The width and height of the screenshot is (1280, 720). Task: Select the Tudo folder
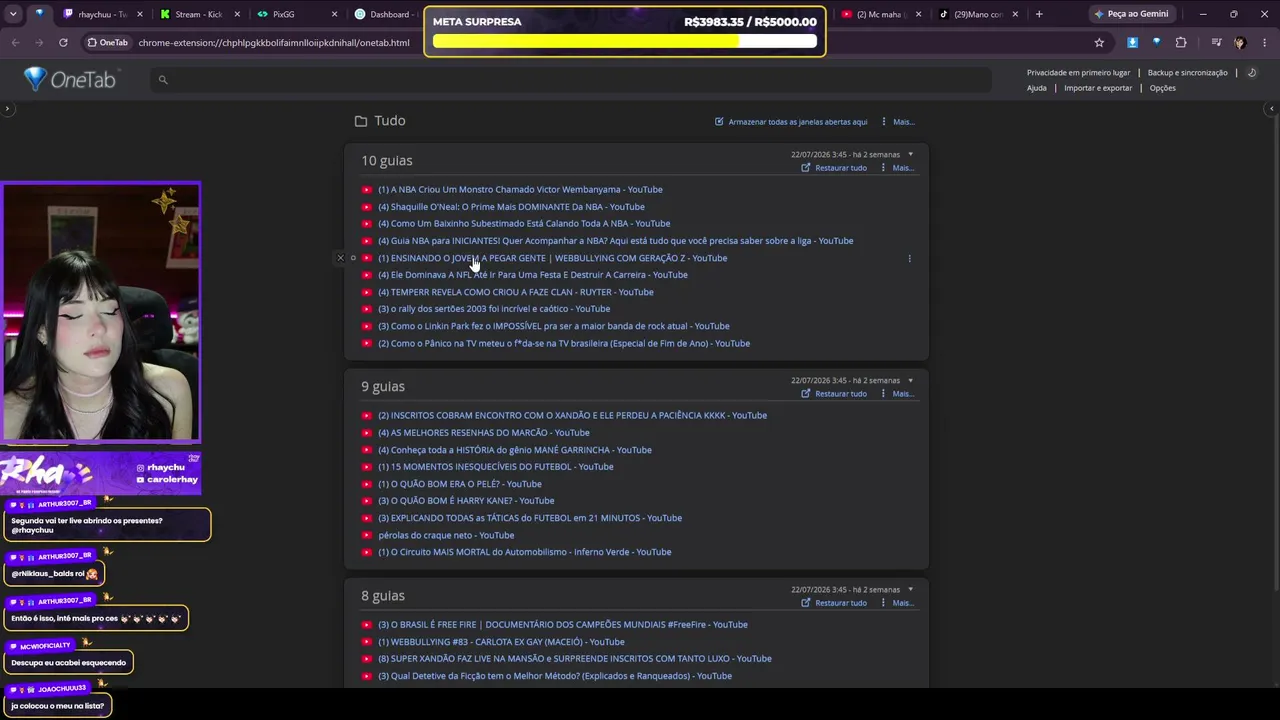[380, 121]
